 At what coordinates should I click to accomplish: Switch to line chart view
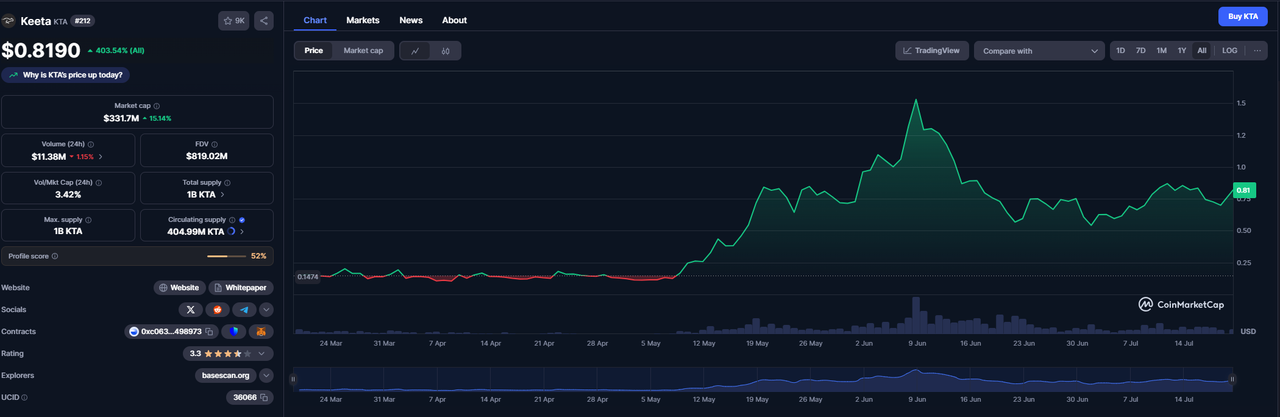(415, 50)
